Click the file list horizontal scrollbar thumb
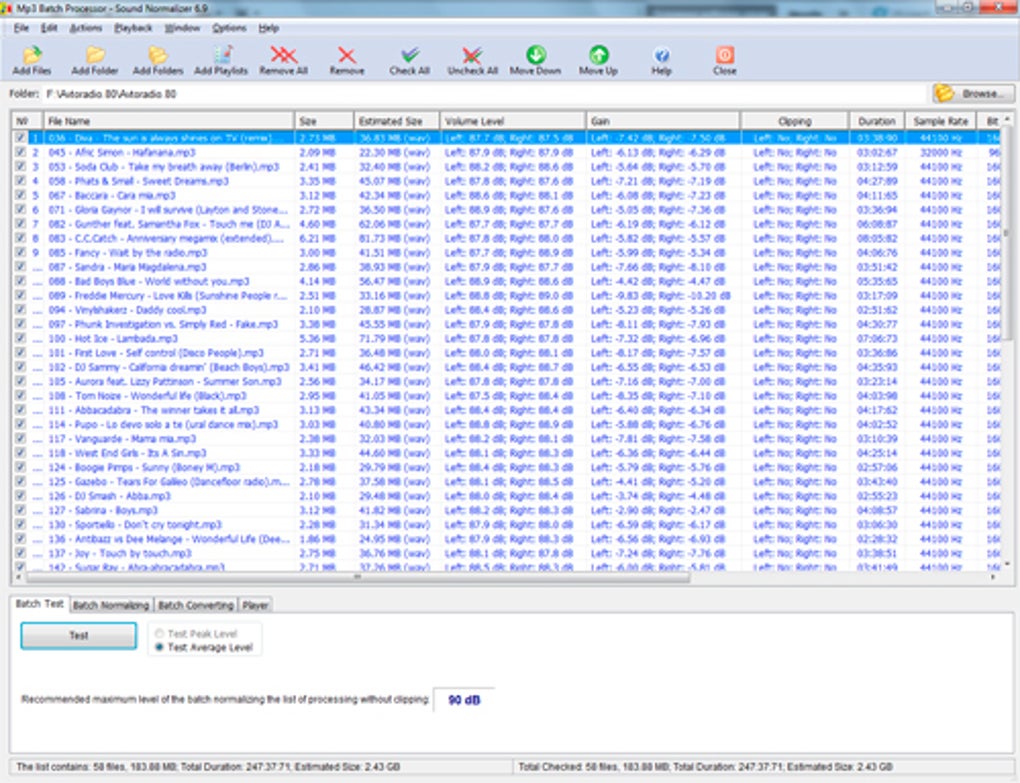 [x=356, y=577]
